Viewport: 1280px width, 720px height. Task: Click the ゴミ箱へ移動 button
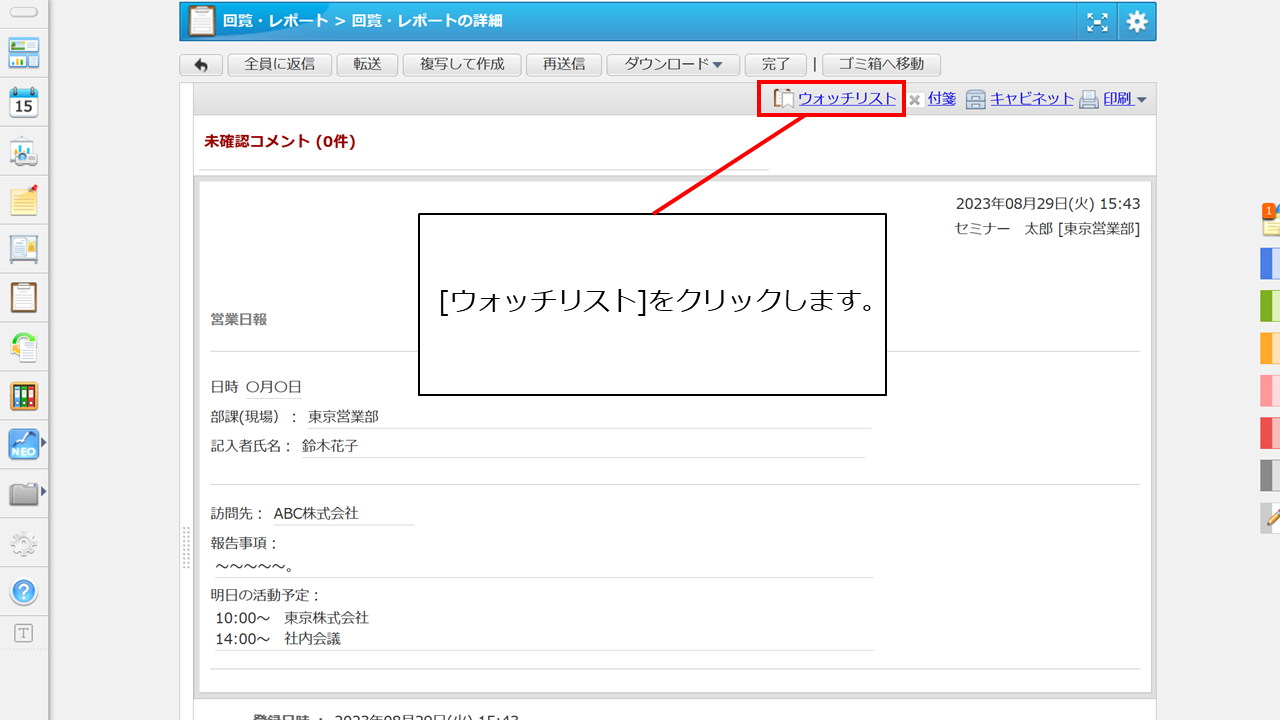881,65
